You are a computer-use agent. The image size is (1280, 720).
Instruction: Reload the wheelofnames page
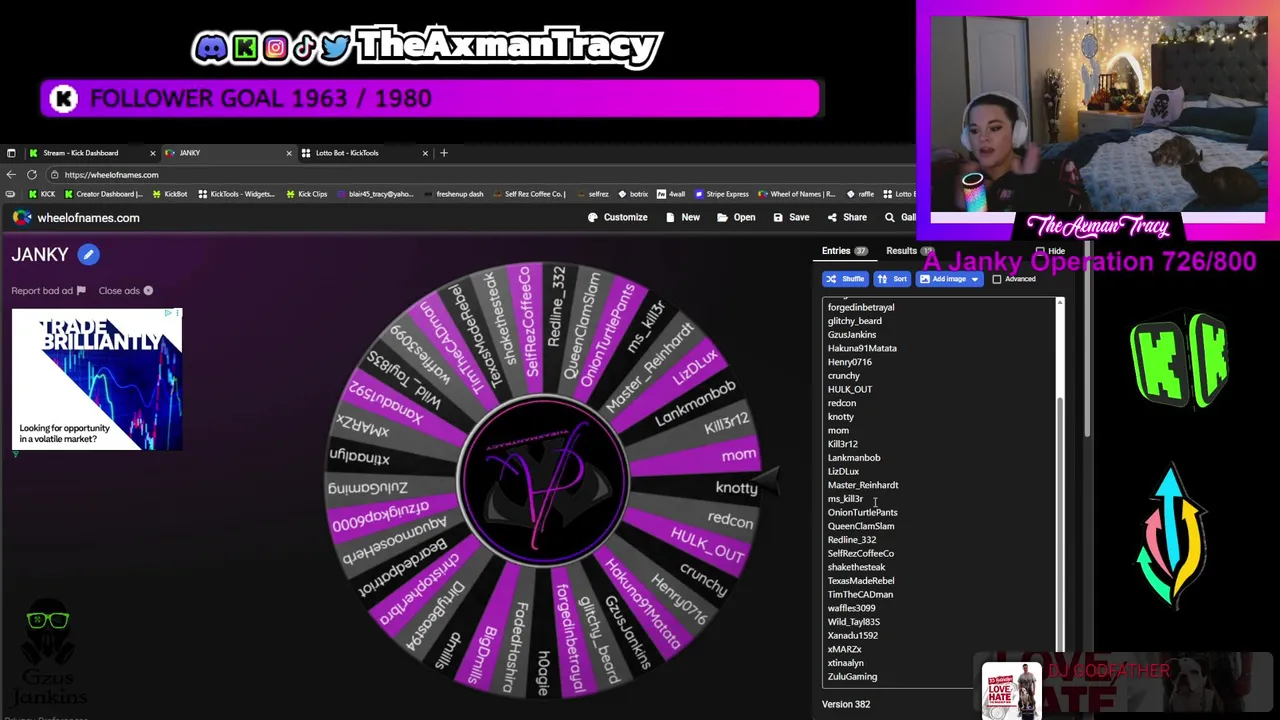pos(32,175)
